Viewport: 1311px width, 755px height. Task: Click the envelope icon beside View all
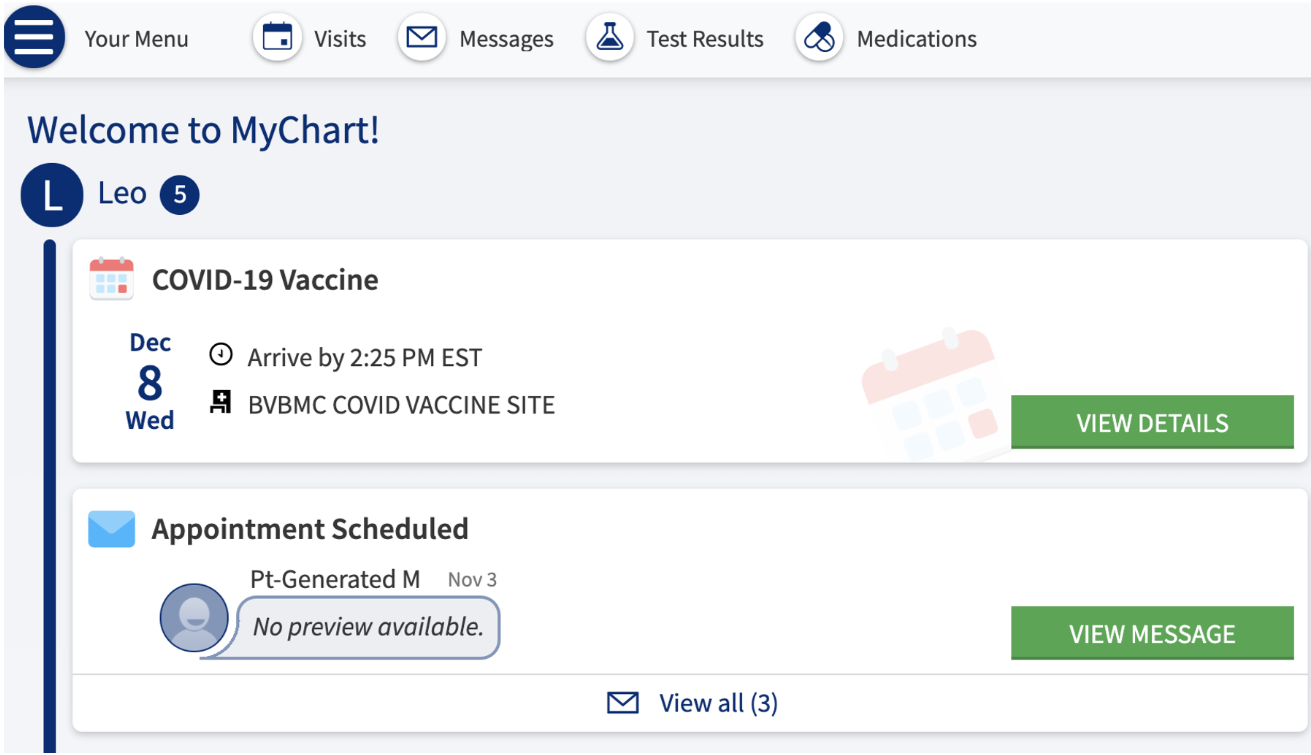click(x=623, y=704)
